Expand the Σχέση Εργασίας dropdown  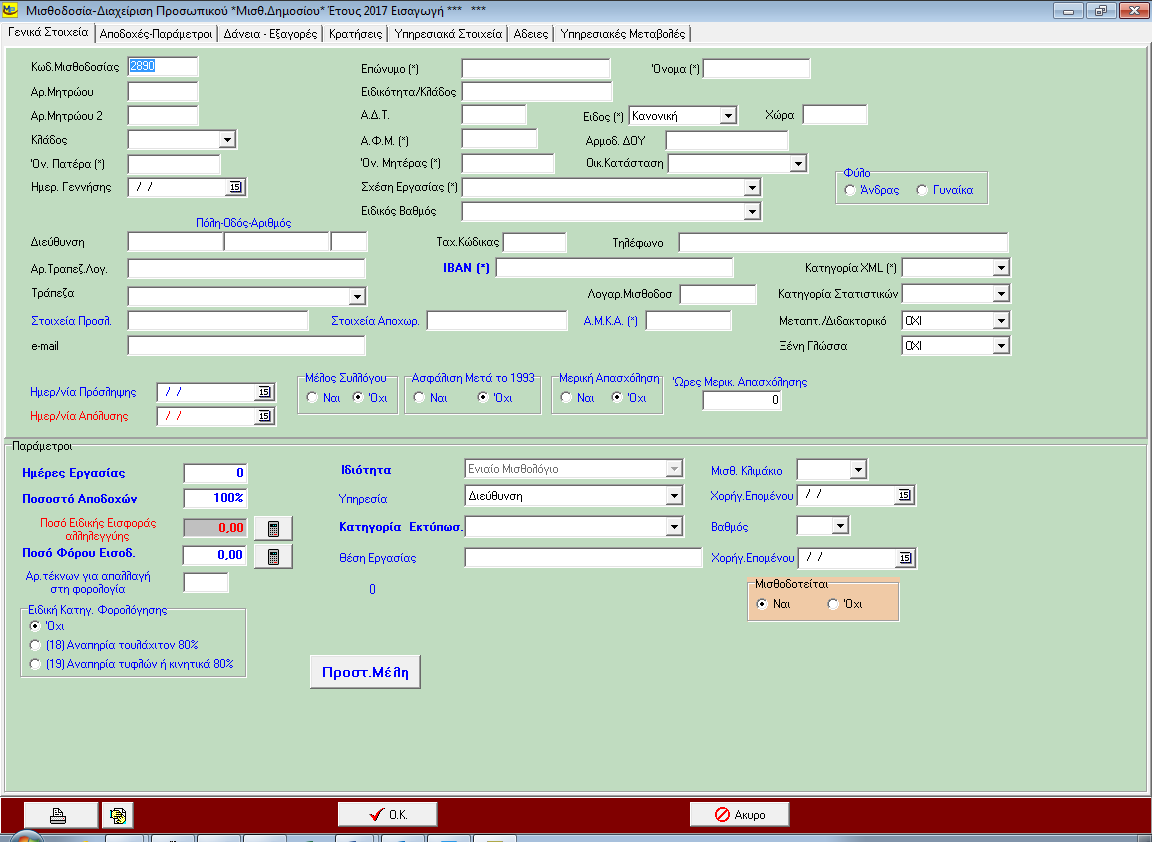click(x=752, y=187)
